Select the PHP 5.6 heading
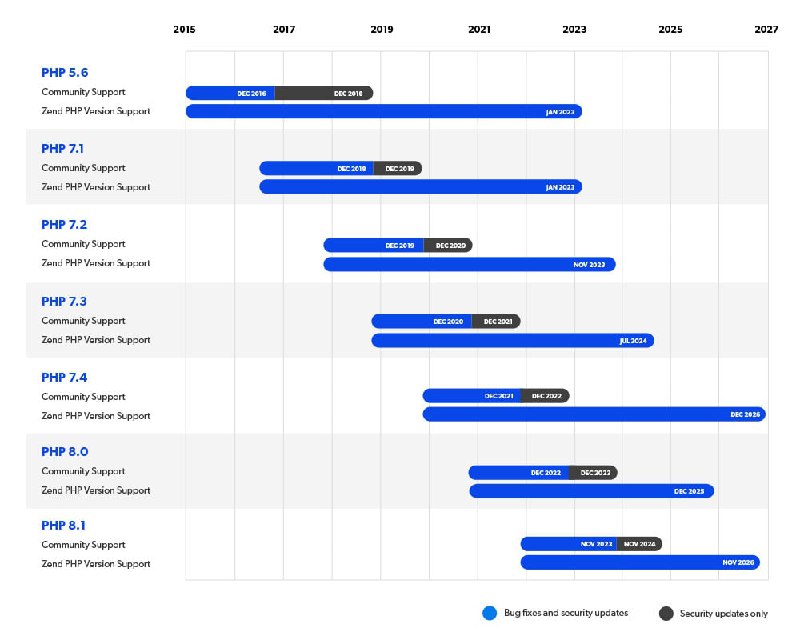Image resolution: width=800 pixels, height=640 pixels. [64, 72]
